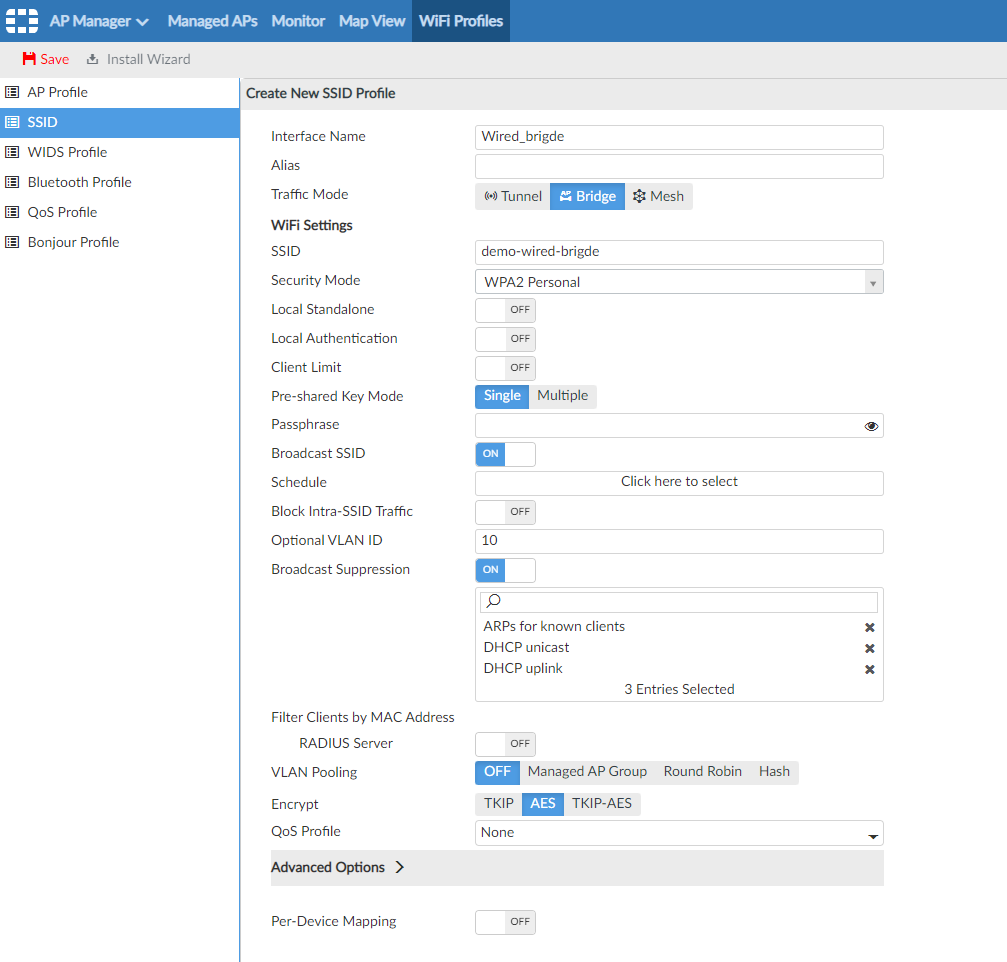
Task: Open the Security Mode dropdown
Action: point(679,282)
